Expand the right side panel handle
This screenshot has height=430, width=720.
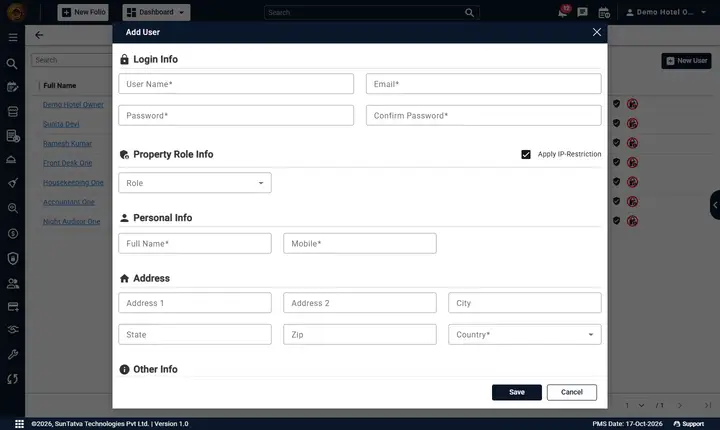tap(715, 205)
